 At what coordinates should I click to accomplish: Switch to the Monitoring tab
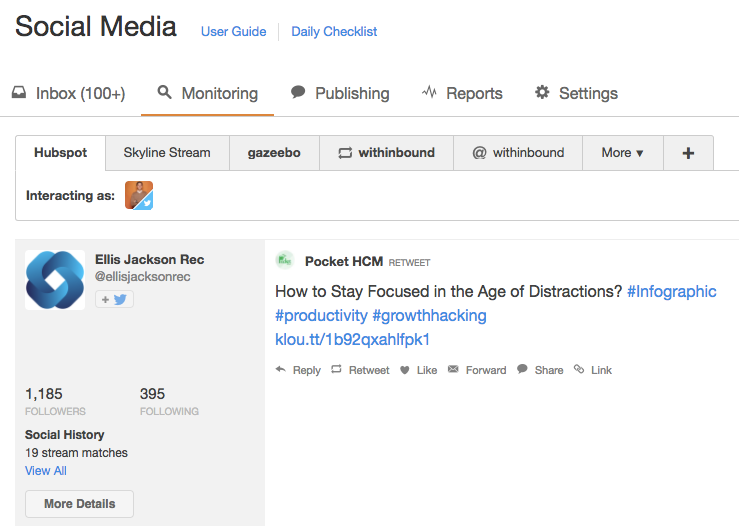point(207,93)
